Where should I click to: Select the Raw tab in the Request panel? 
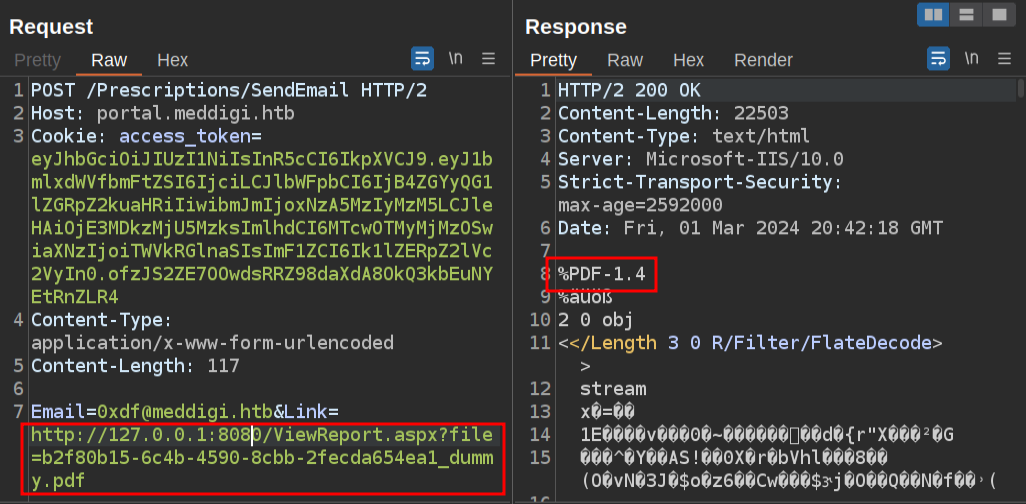pos(109,60)
